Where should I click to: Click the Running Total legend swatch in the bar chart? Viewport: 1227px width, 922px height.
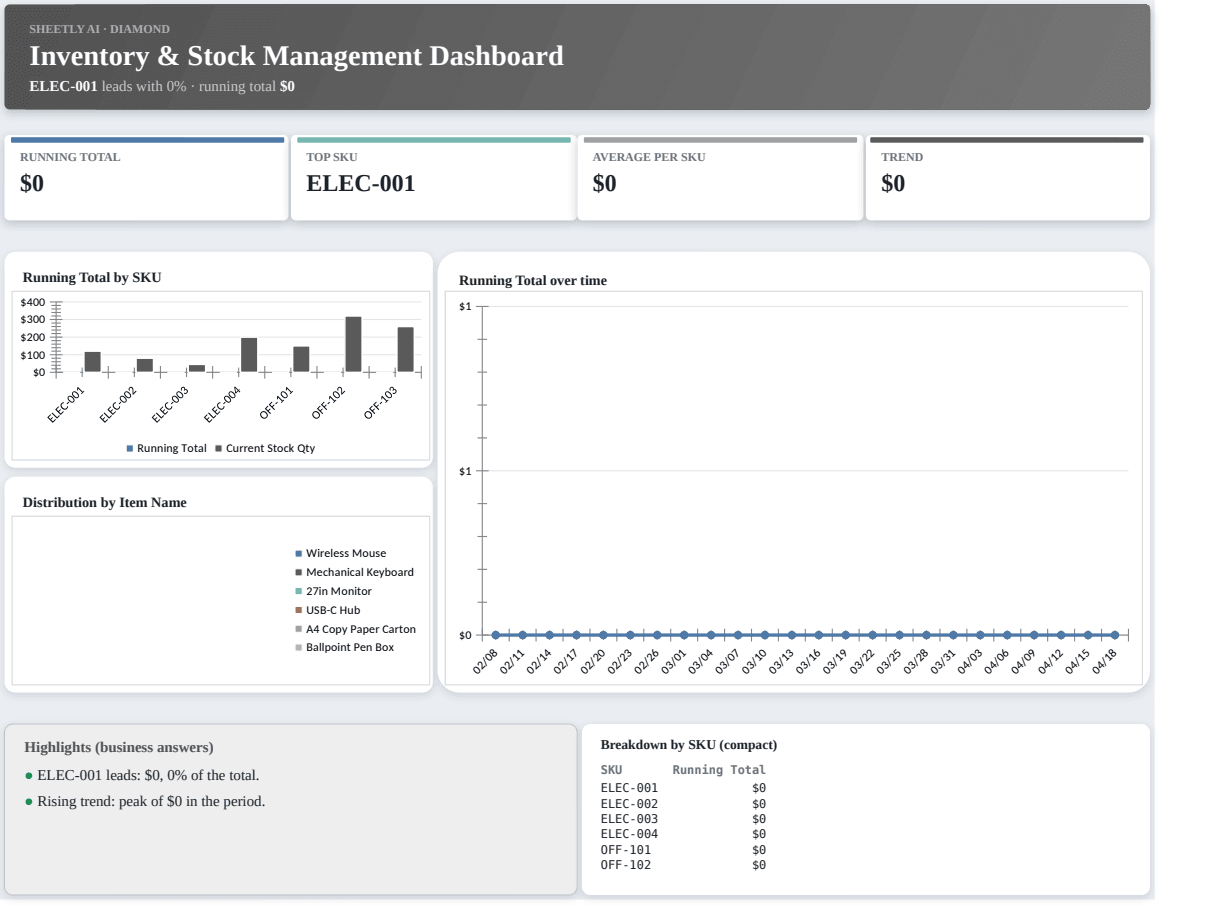point(130,448)
